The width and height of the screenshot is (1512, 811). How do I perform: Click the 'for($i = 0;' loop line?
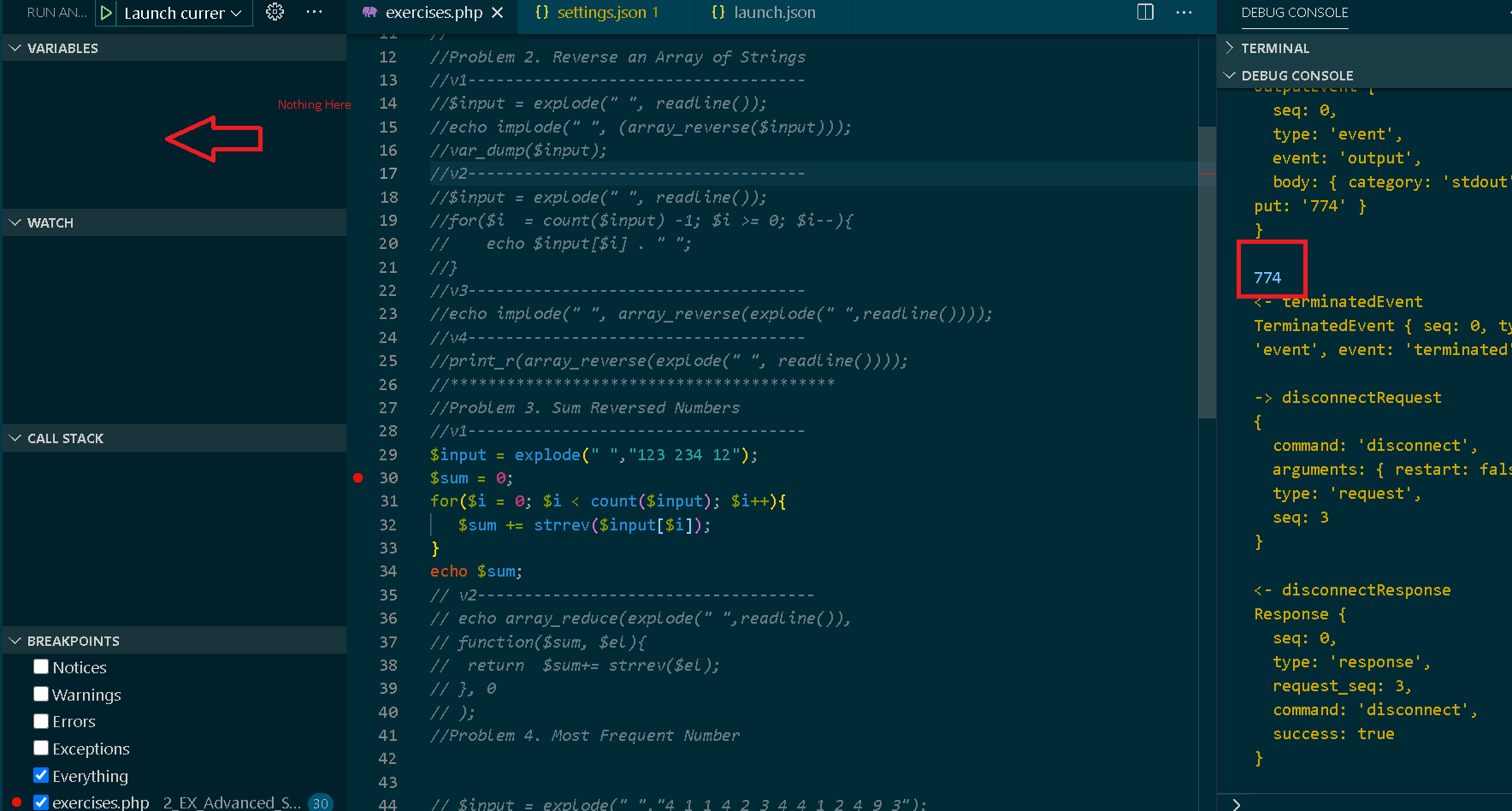click(608, 500)
